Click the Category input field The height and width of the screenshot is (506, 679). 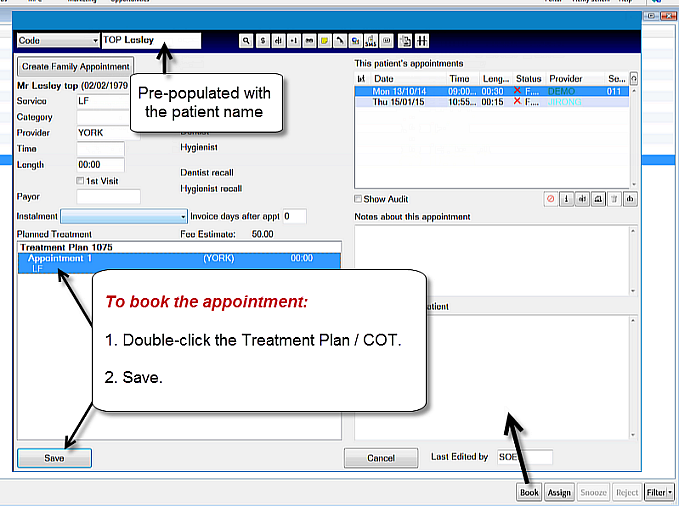(x=103, y=117)
